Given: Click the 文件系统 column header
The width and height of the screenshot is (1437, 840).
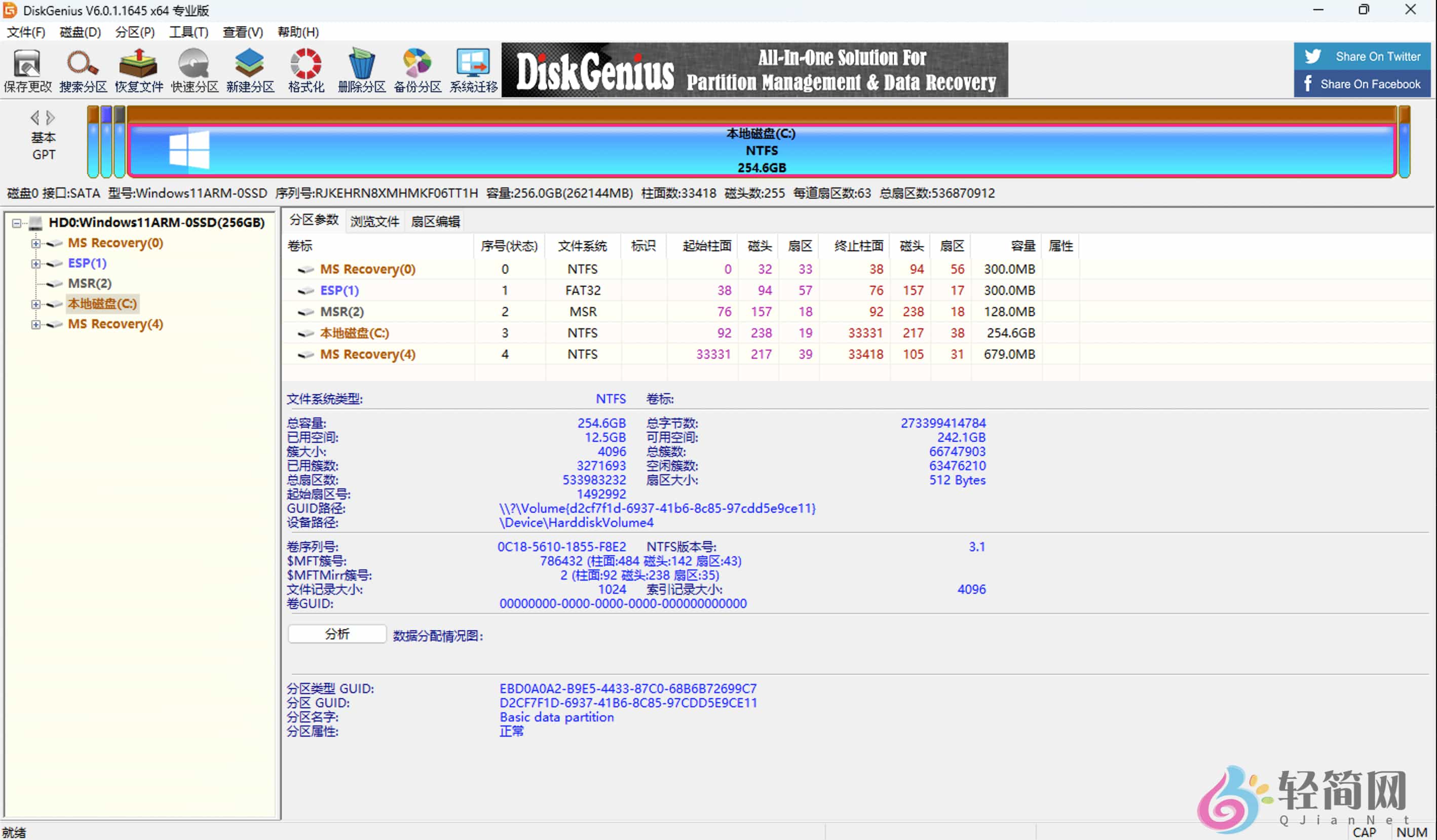Looking at the screenshot, I should (582, 246).
